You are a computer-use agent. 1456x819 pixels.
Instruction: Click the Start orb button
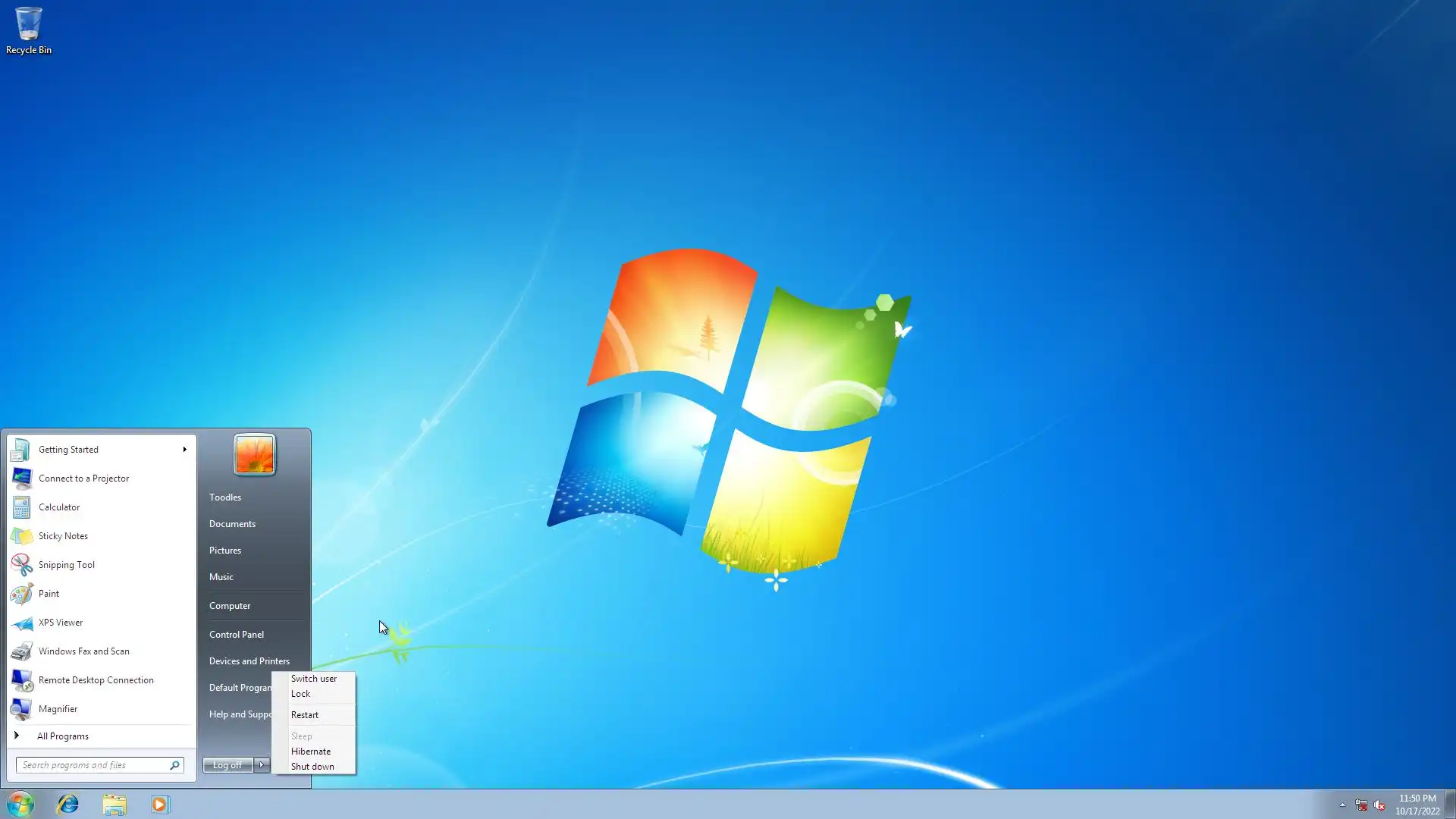tap(20, 804)
